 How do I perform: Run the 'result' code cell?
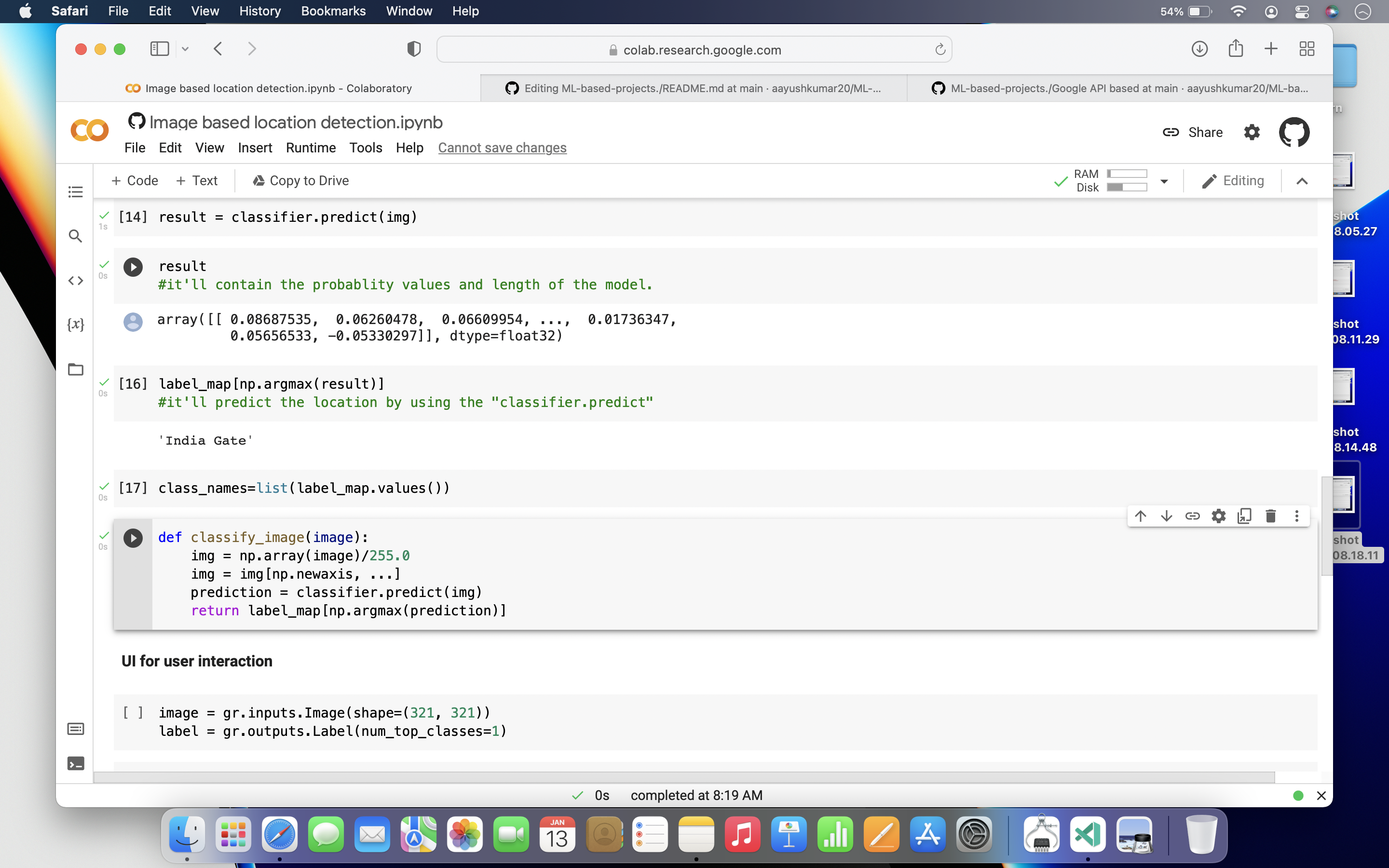133,267
